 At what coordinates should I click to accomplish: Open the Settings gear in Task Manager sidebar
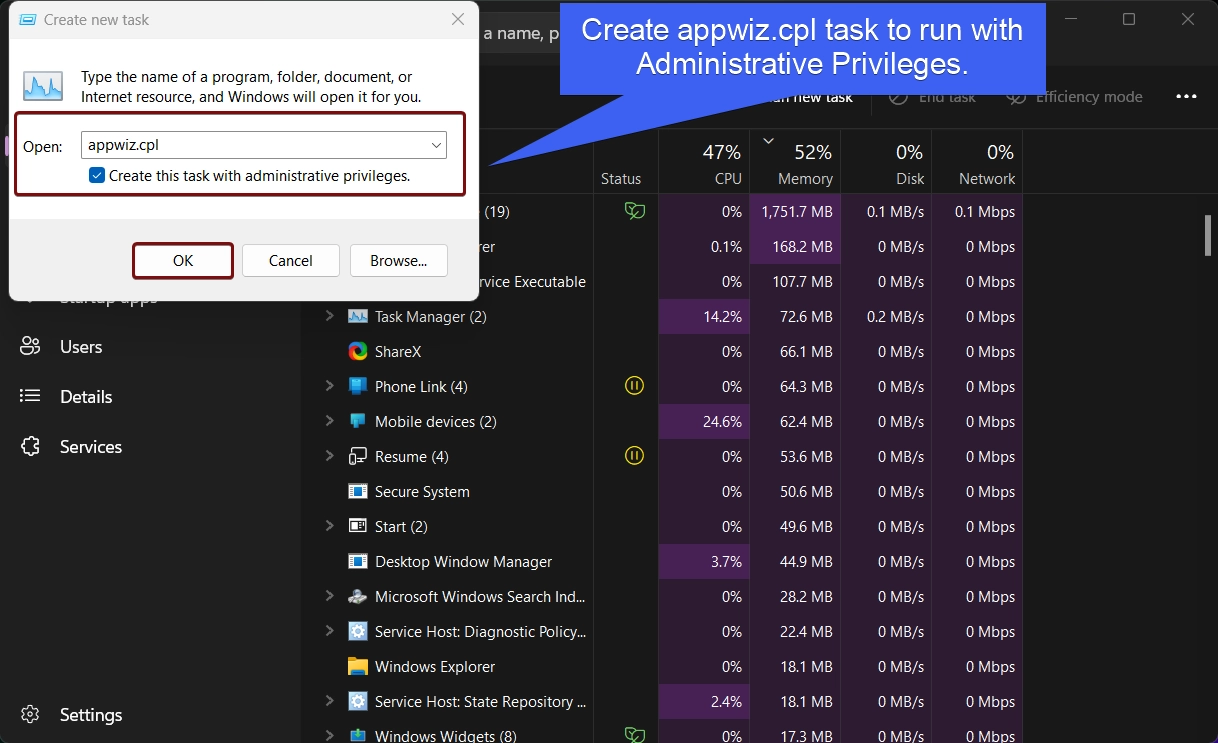30,714
